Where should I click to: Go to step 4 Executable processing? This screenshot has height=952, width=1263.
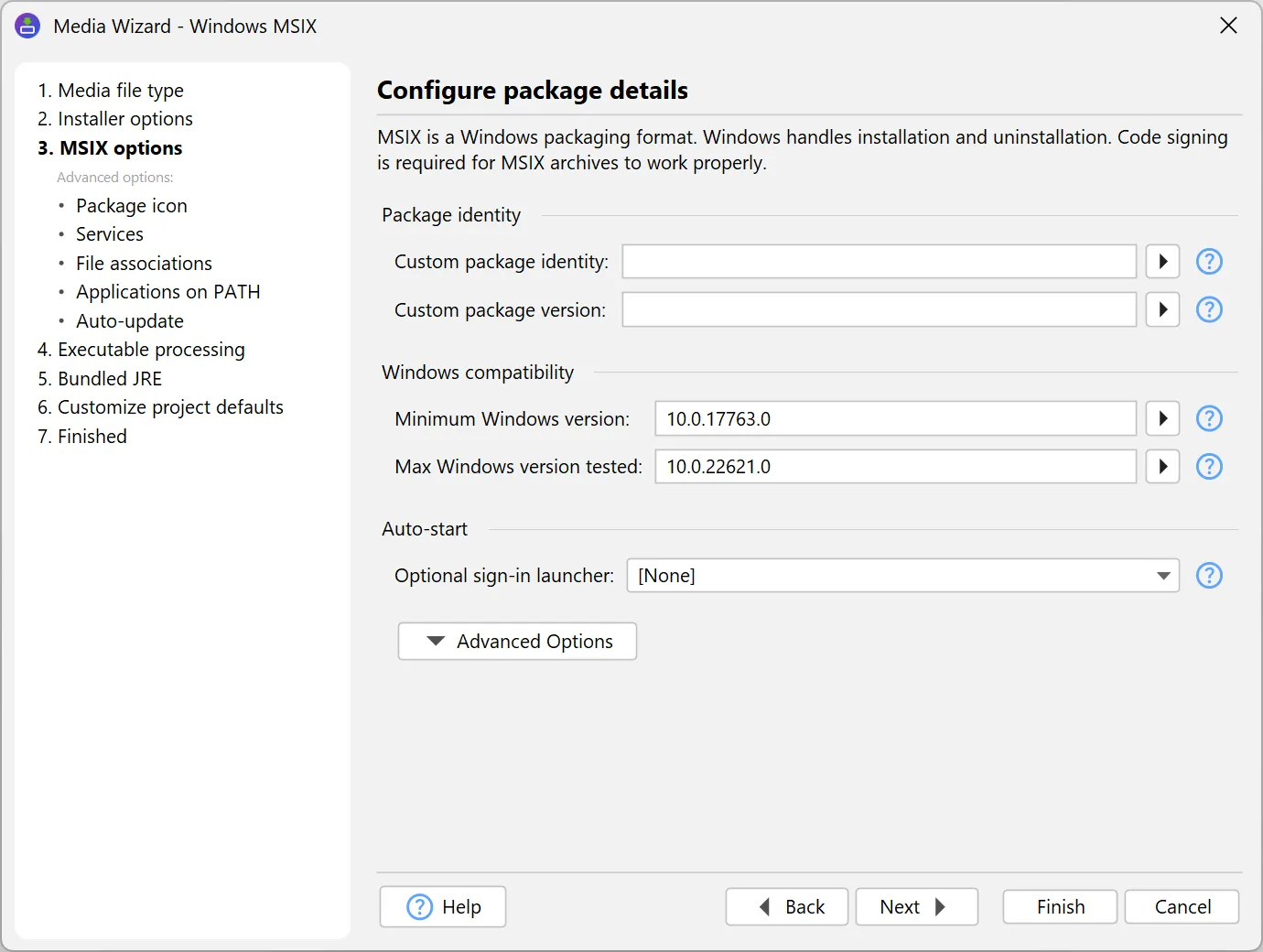[x=141, y=350]
